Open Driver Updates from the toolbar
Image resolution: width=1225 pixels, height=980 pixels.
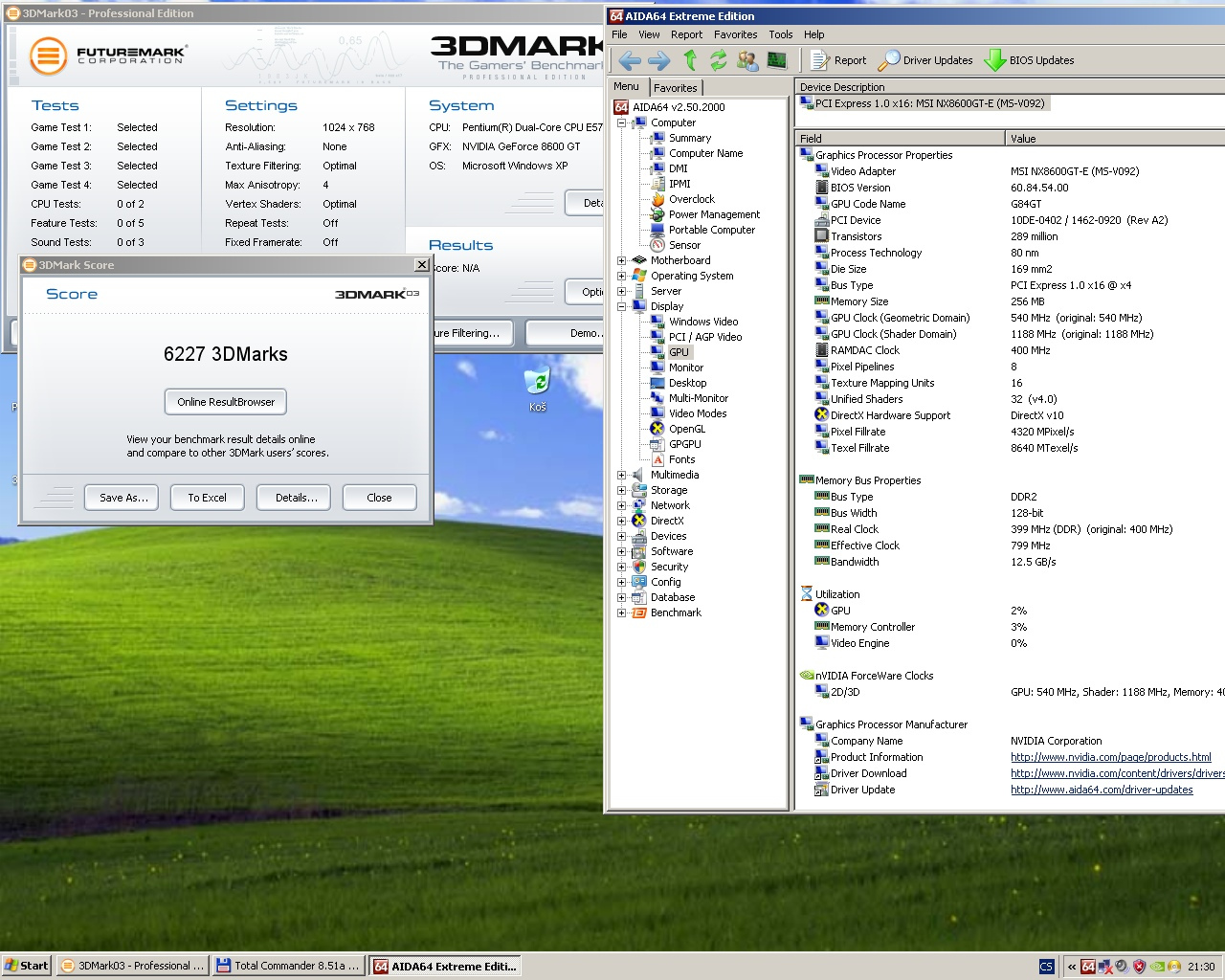coord(925,60)
